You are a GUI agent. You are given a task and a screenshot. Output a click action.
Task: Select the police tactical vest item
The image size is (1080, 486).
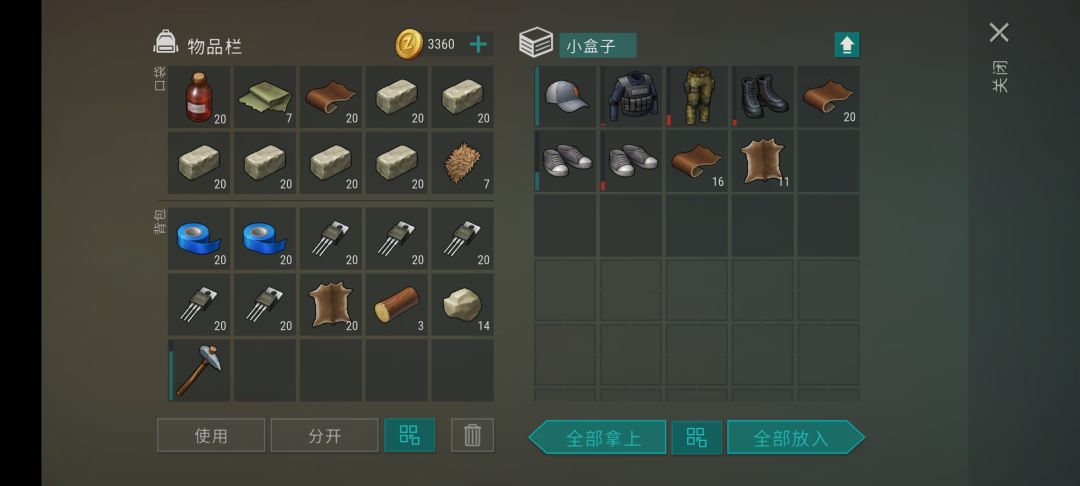631,96
